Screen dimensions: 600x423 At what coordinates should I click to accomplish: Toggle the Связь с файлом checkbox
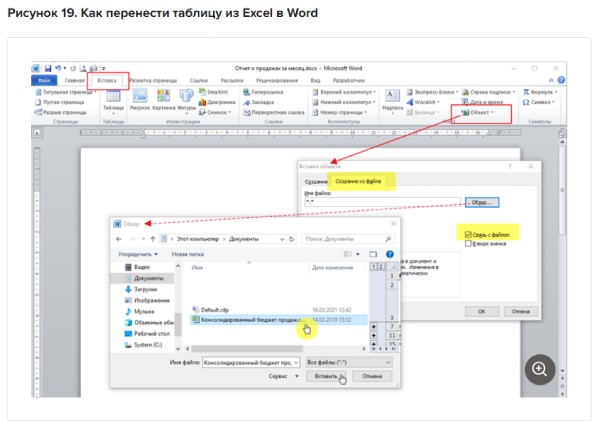466,234
